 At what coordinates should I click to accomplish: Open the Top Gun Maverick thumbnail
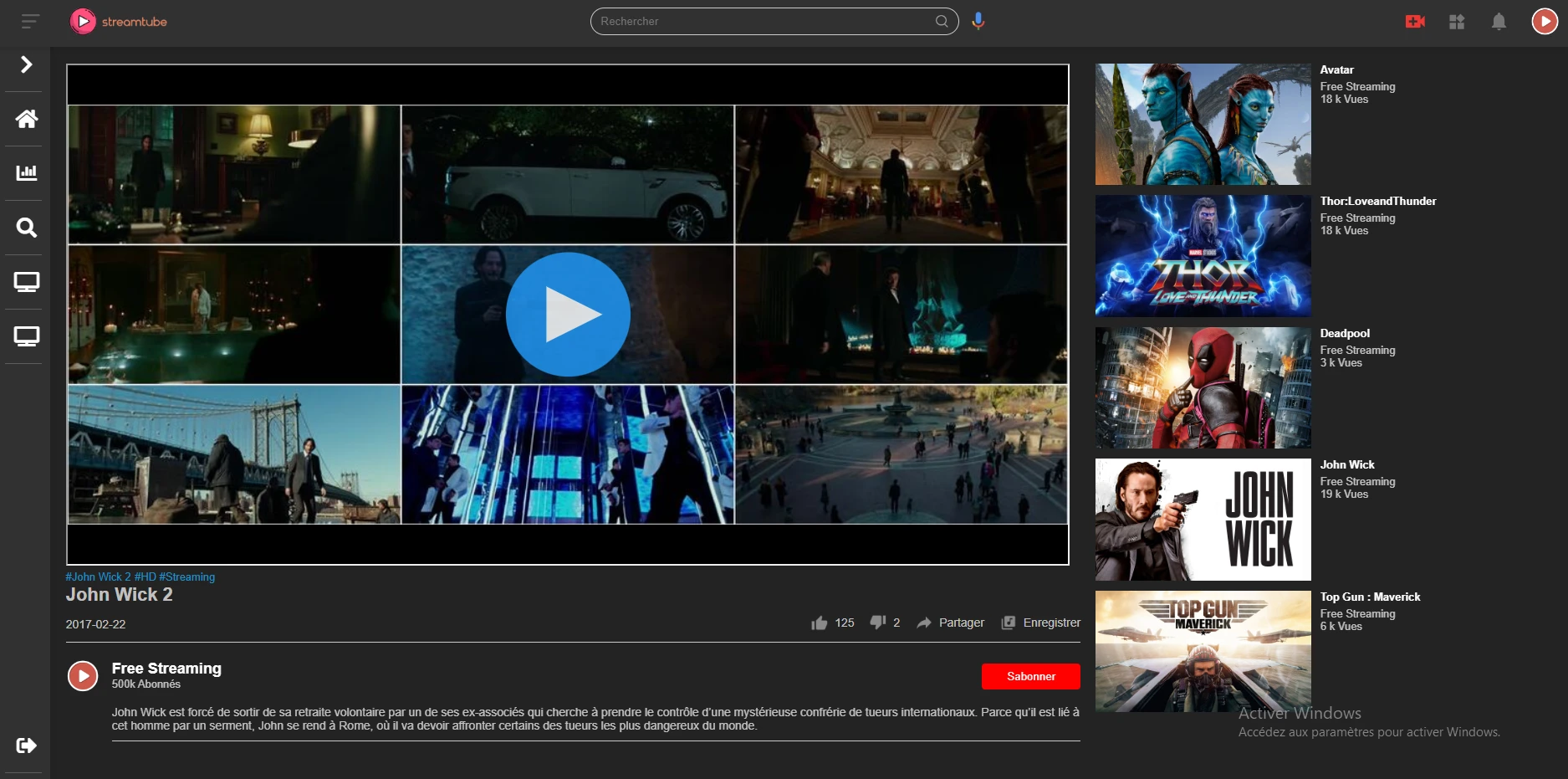(1203, 651)
